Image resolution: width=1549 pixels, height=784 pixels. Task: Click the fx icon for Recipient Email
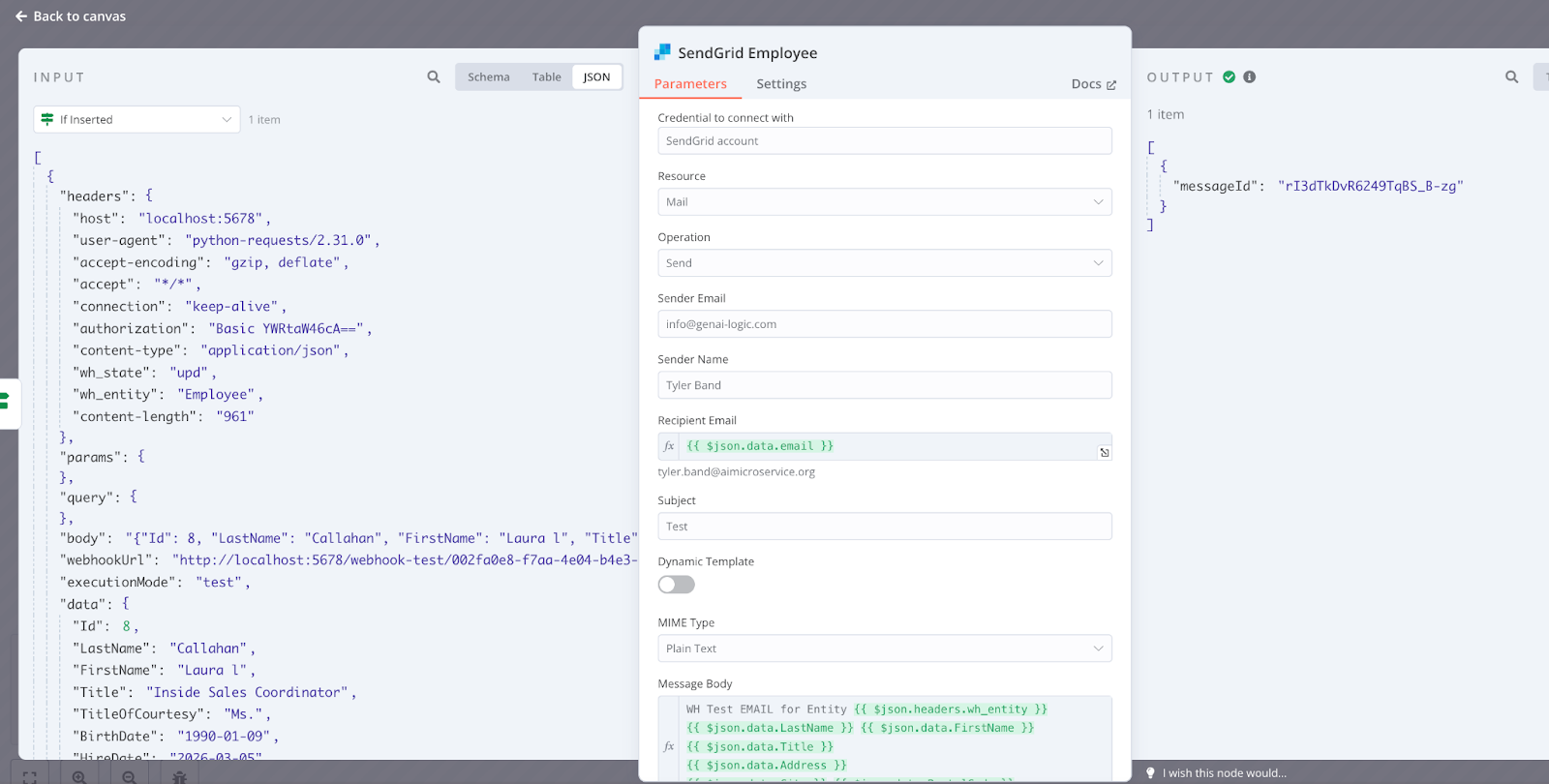coord(669,446)
